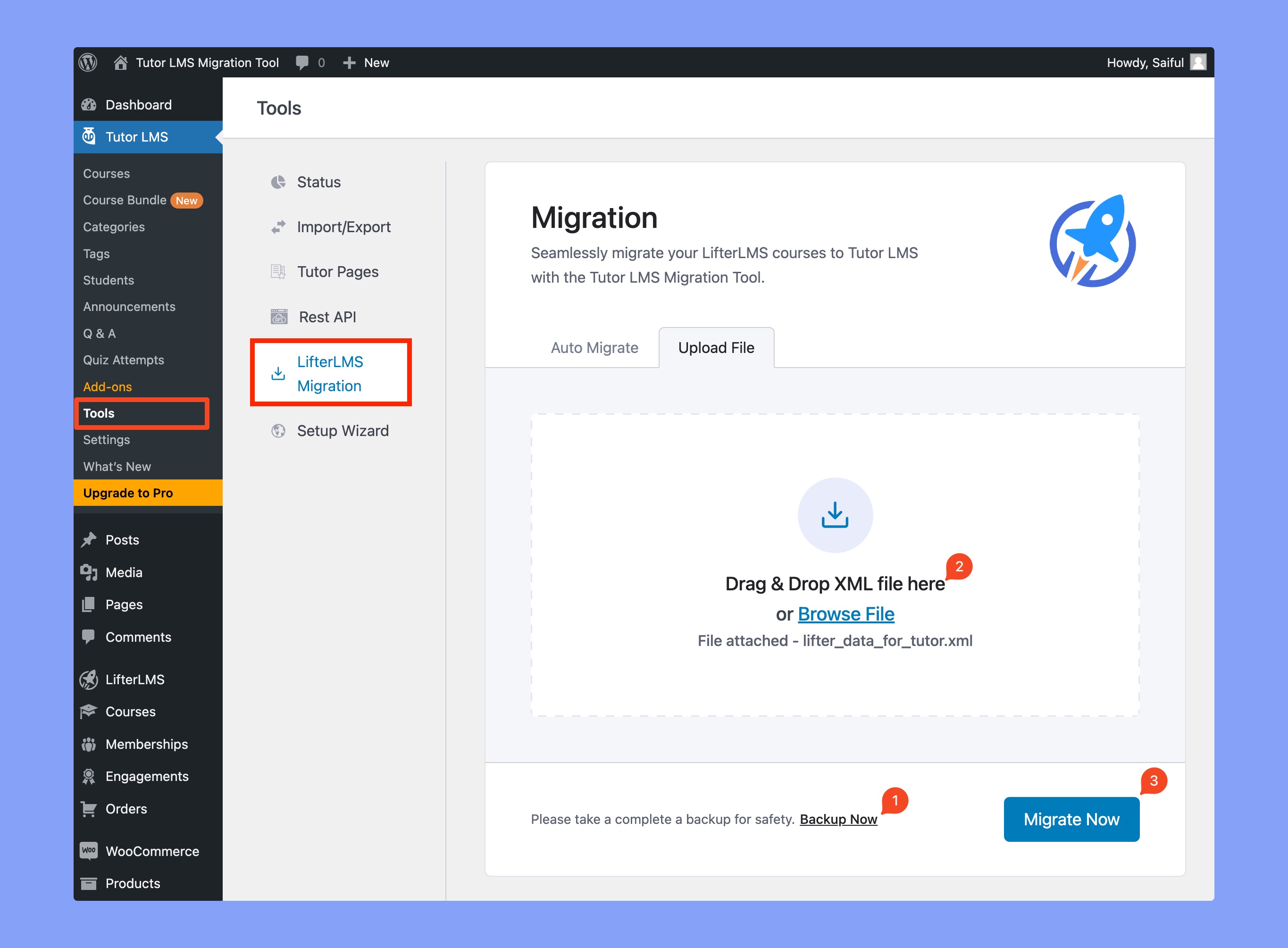Open Students submenu item

pyautogui.click(x=109, y=280)
